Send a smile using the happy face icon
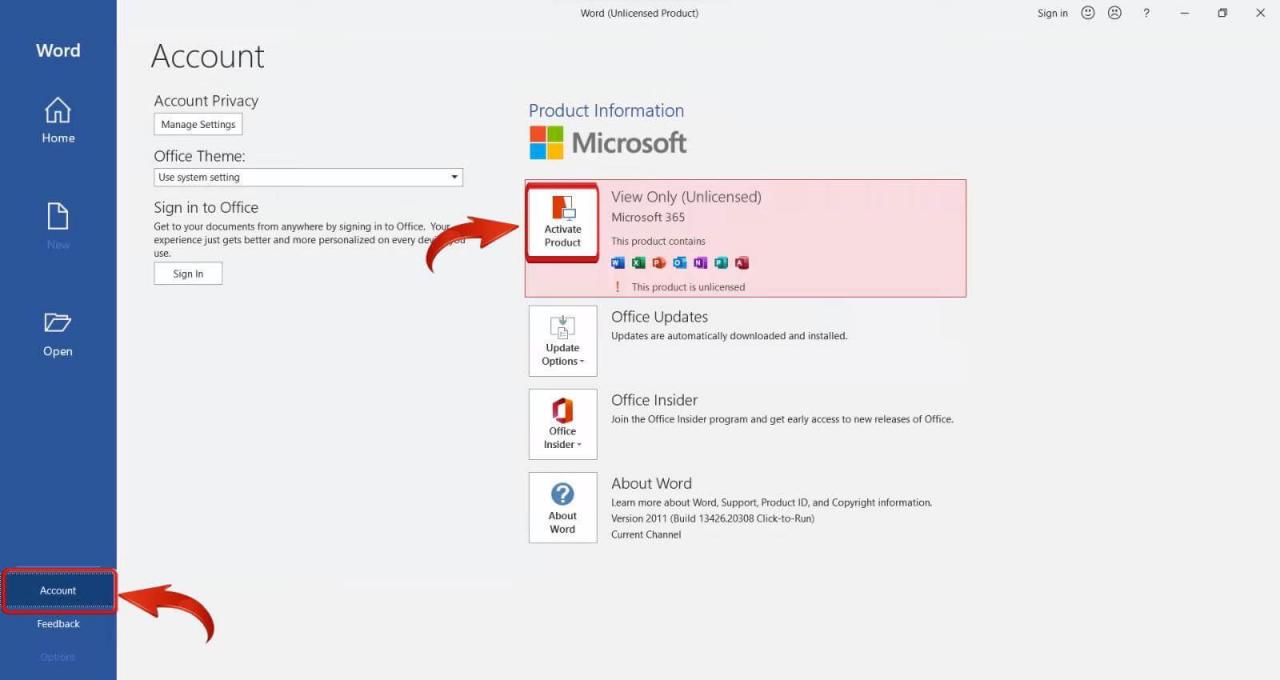Viewport: 1280px width, 680px height. (1088, 13)
